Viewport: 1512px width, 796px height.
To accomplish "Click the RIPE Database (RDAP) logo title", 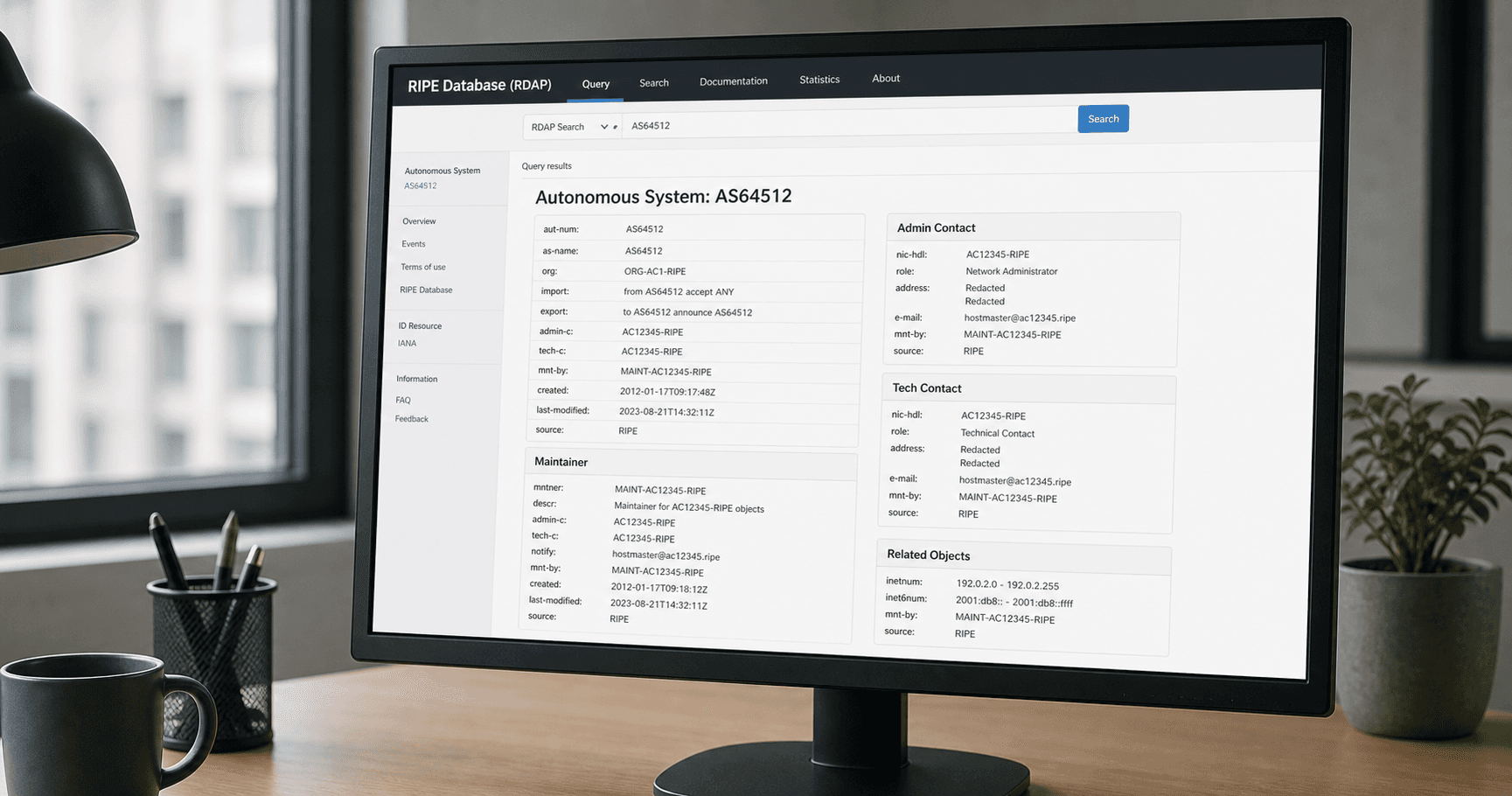I will coord(479,86).
